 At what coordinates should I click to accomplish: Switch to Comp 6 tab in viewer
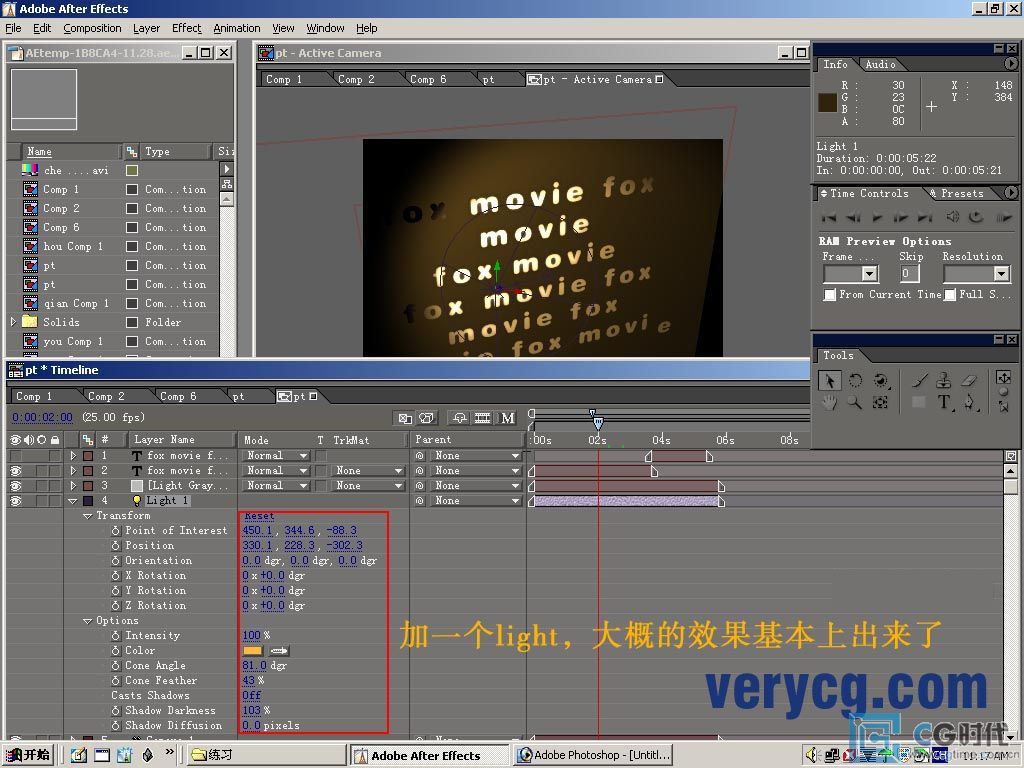(428, 79)
